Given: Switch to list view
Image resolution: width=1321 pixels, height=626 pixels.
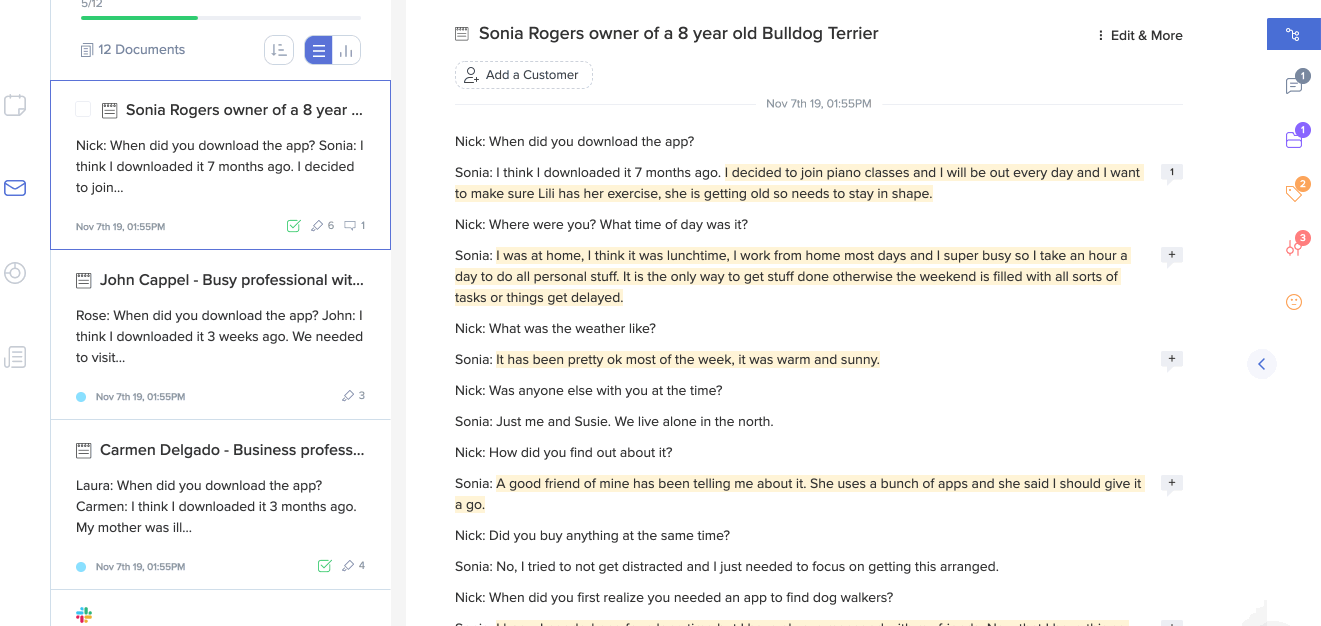Looking at the screenshot, I should pyautogui.click(x=319, y=50).
